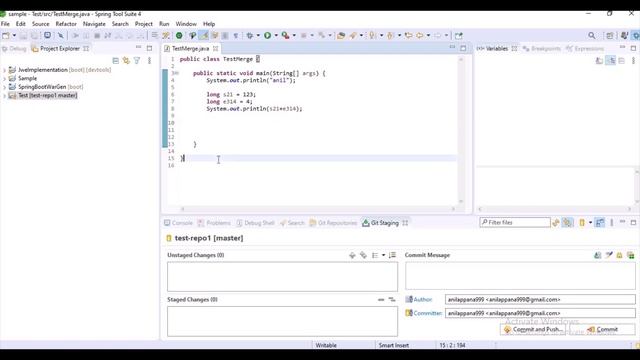Open the Navigate menu
Image resolution: width=640 pixels, height=360 pixels.
tap(94, 24)
